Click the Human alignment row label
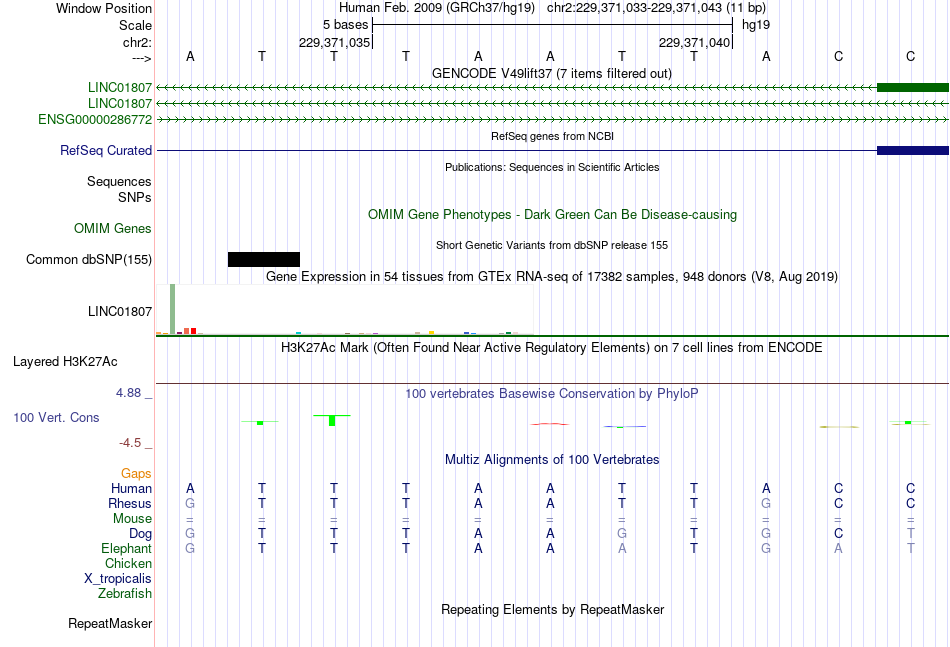This screenshot has width=950, height=647. tap(131, 488)
